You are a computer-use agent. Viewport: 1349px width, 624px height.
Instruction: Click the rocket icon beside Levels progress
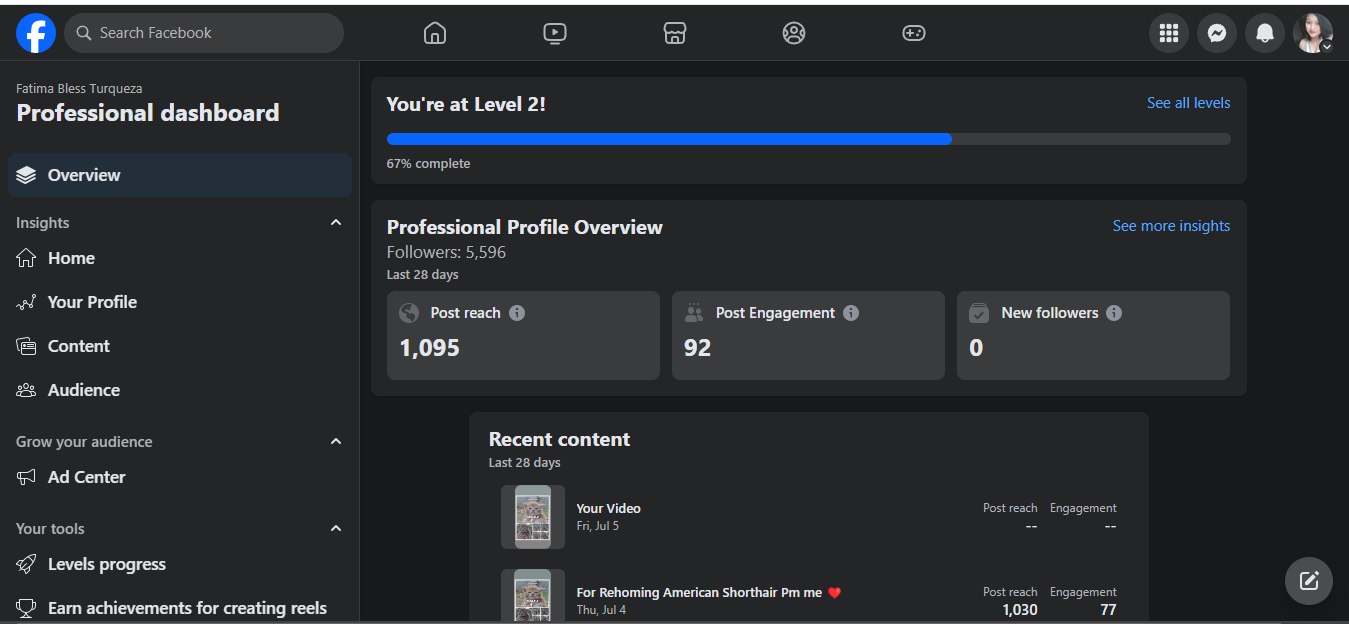(x=26, y=564)
